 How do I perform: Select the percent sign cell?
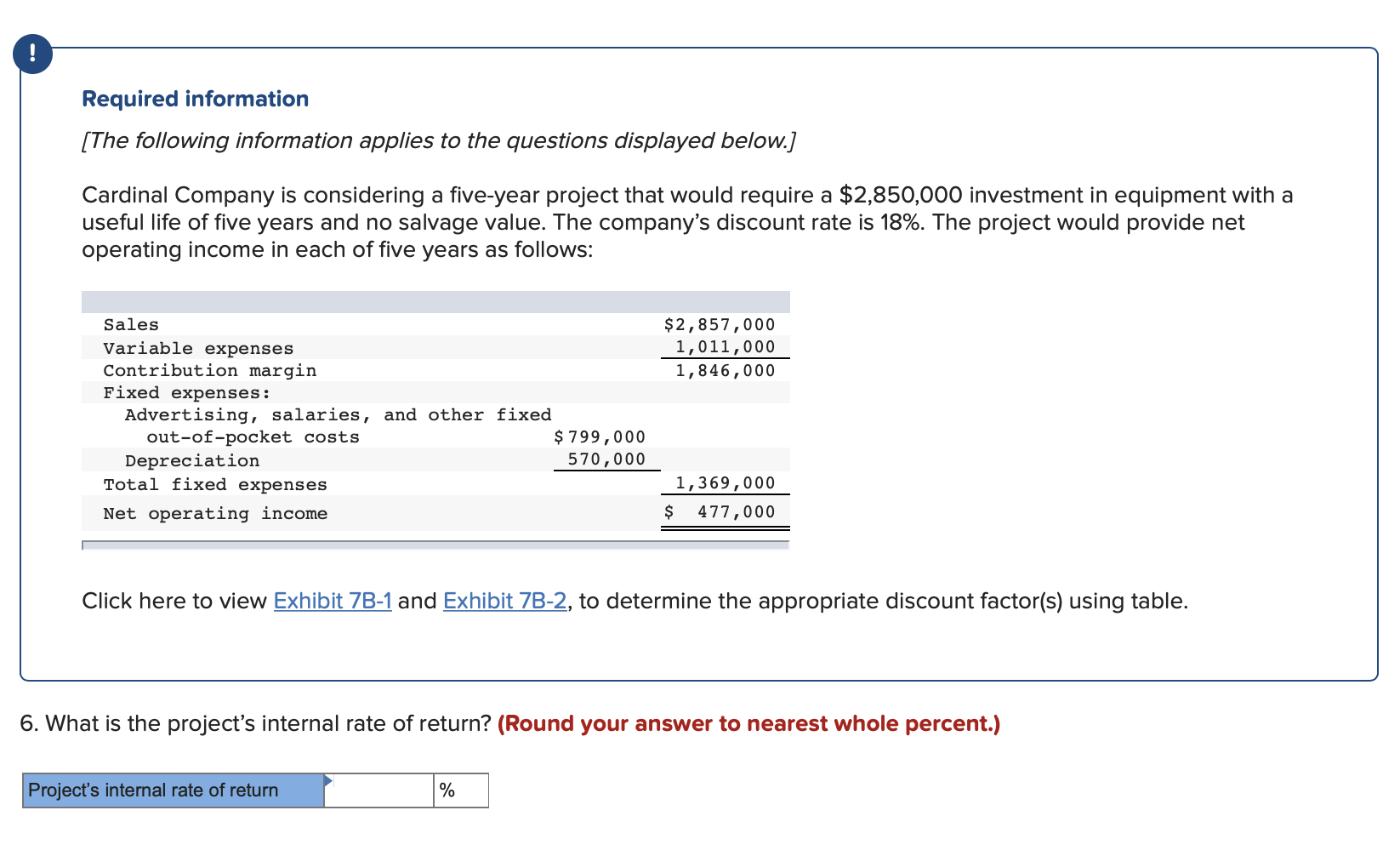[460, 790]
